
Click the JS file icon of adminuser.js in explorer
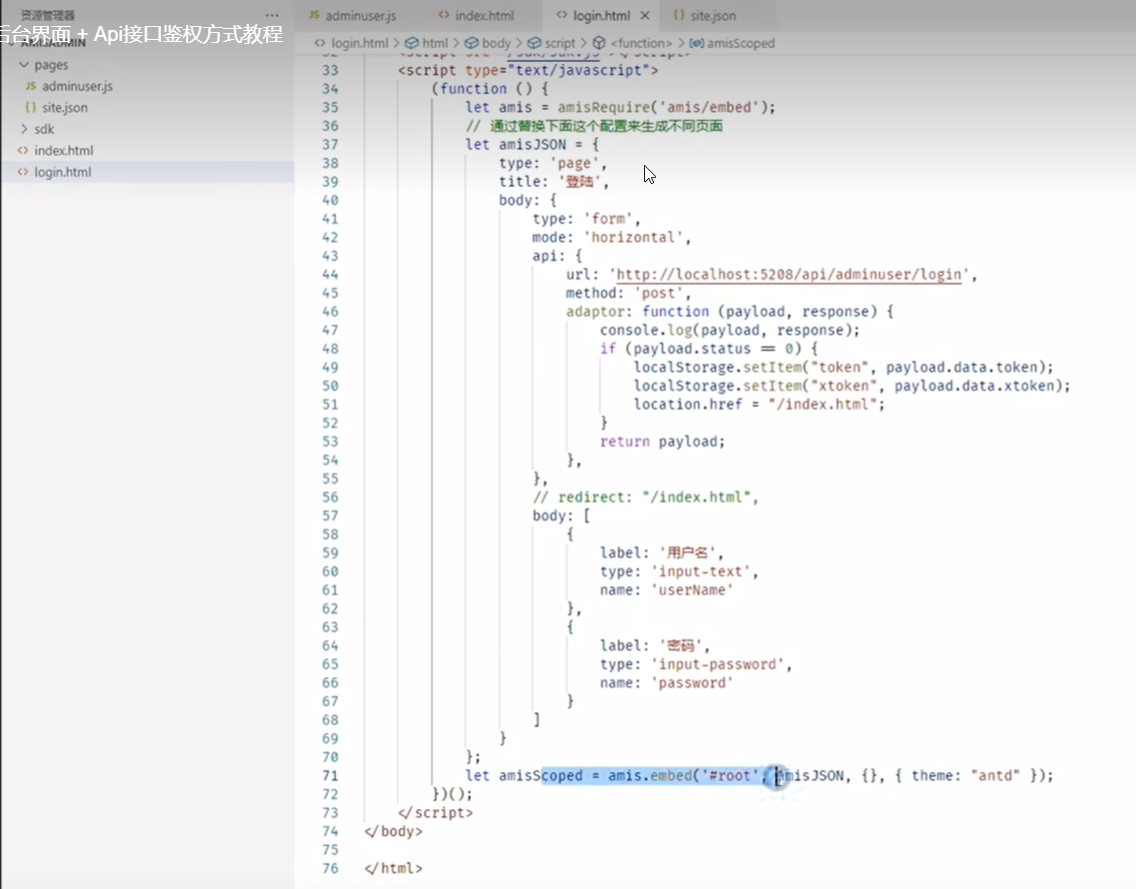pos(30,86)
